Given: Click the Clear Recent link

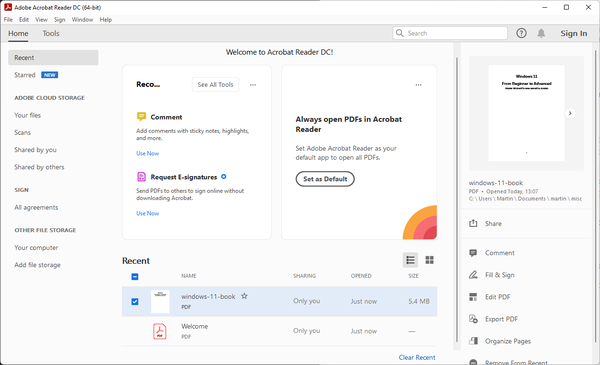Looking at the screenshot, I should click(417, 357).
